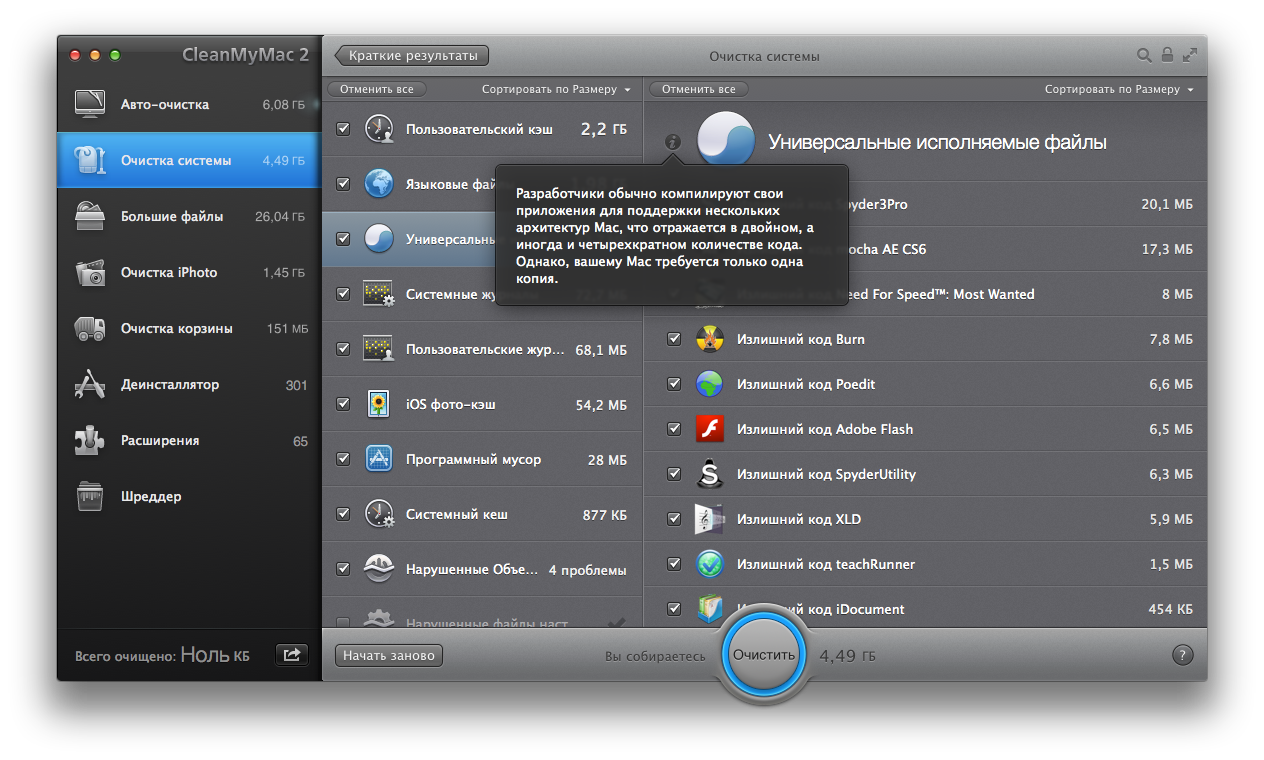Uncheck Пользовательский кэш checkbox
Viewport: 1264px width, 760px height.
coord(343,129)
